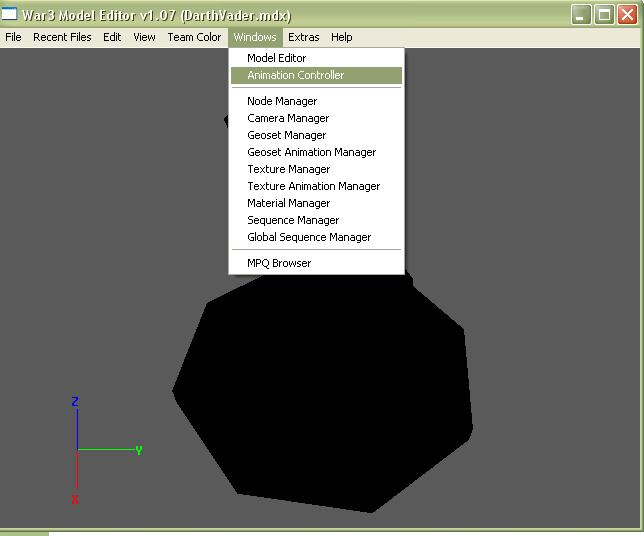The height and width of the screenshot is (536, 644).
Task: Open Geoset Animation Manager
Action: coord(316,152)
